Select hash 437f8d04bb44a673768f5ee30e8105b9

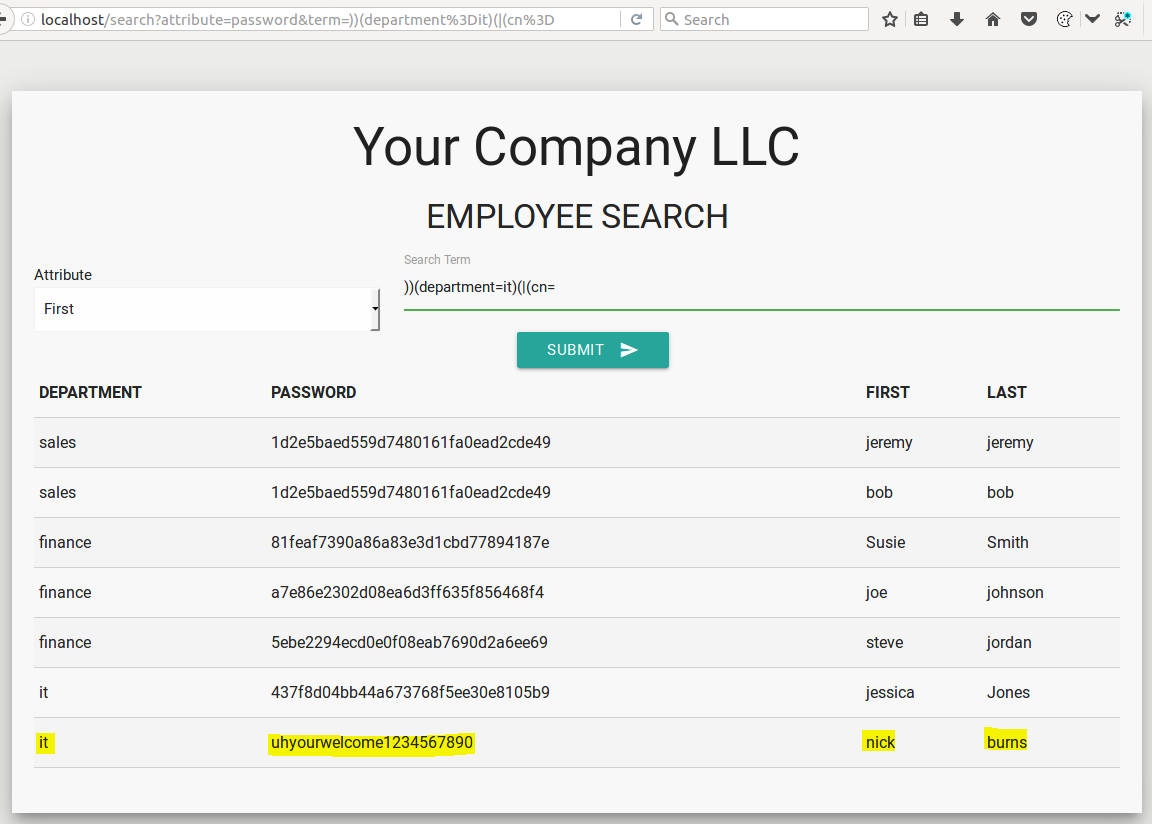[x=410, y=693]
